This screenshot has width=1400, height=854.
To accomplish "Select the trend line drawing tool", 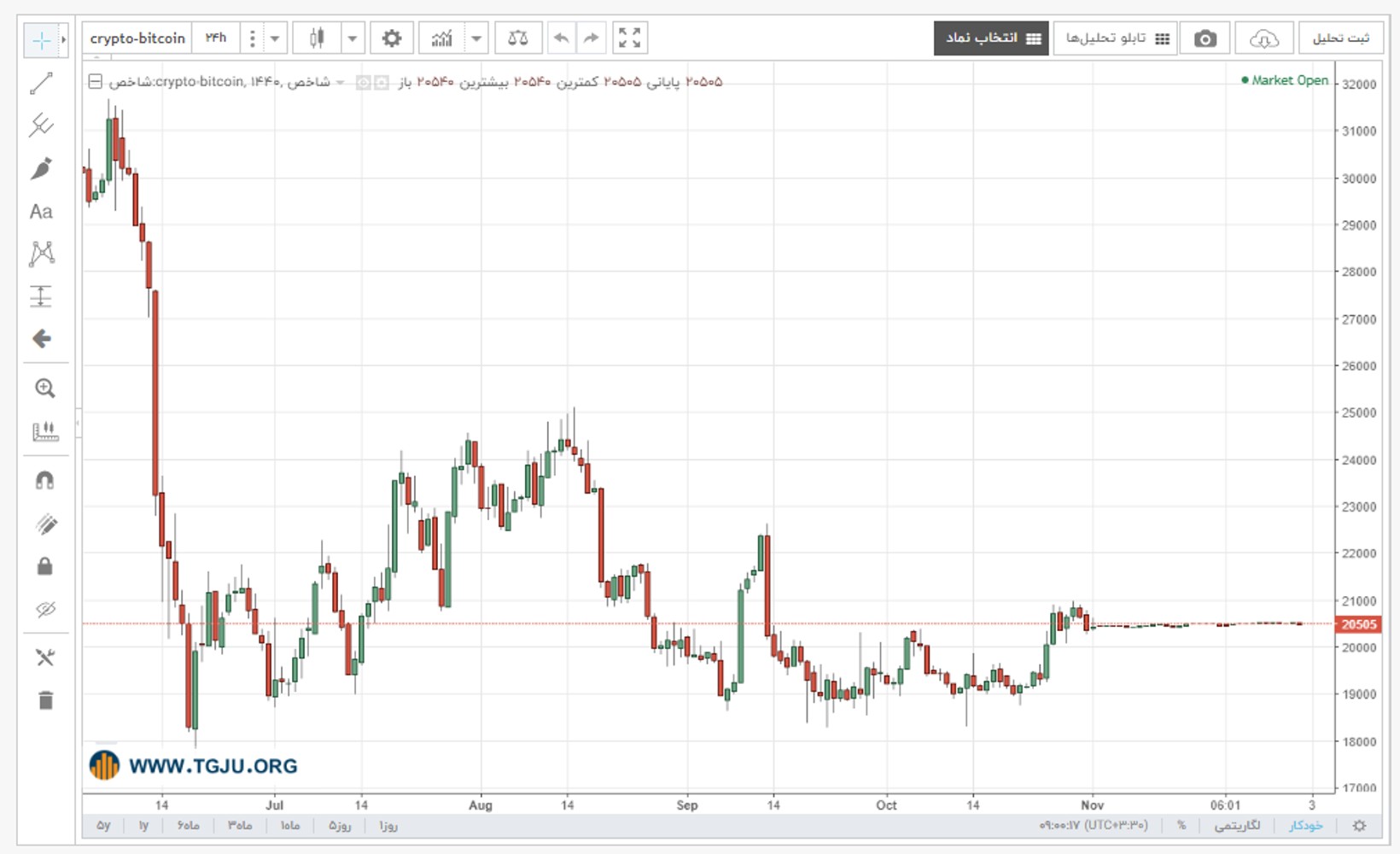I will (x=41, y=83).
